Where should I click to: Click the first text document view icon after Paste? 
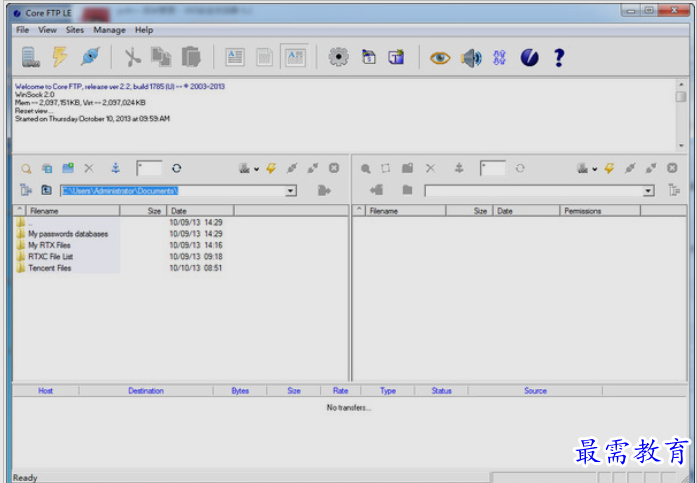point(235,57)
